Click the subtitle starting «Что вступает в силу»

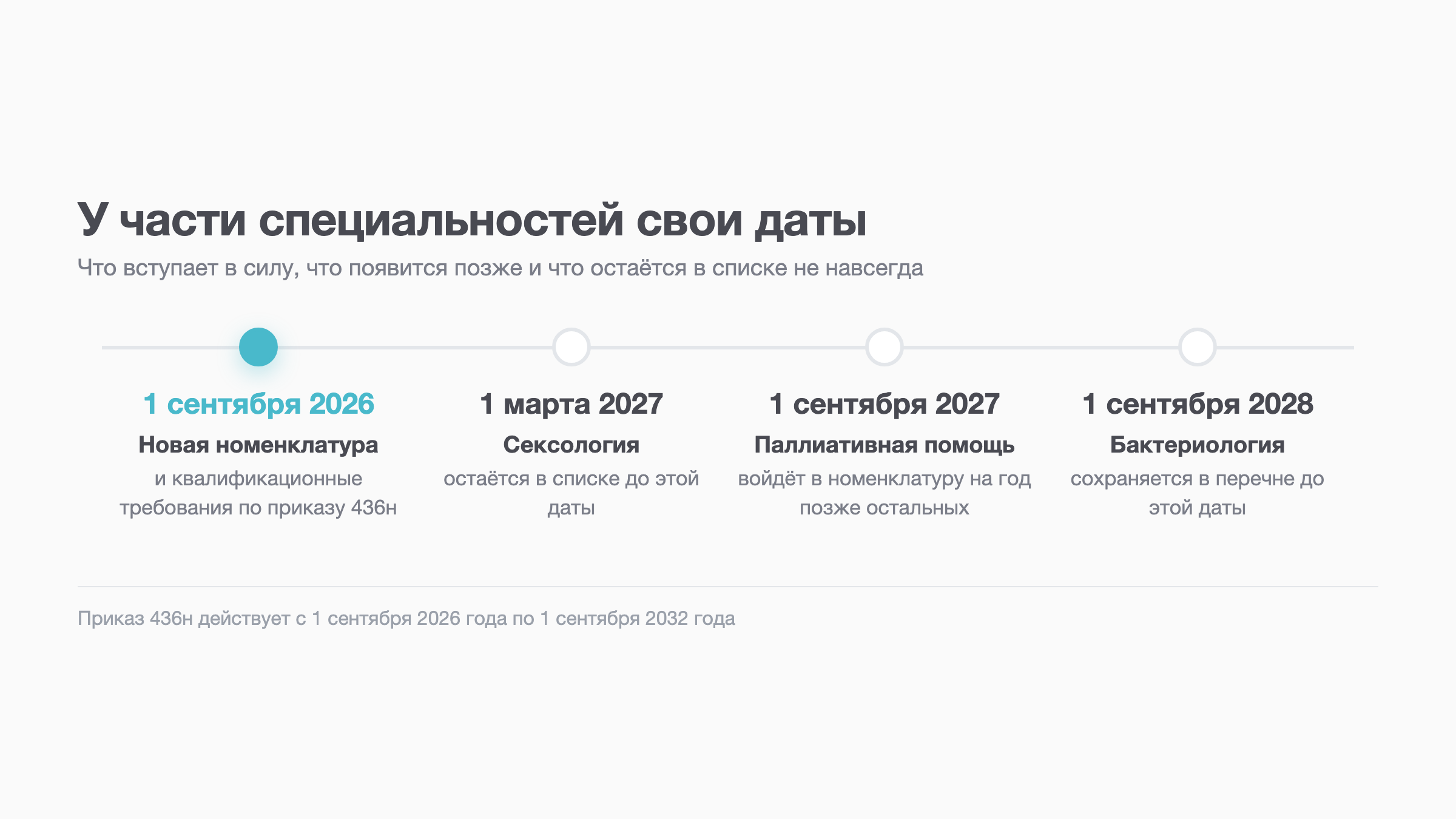(x=500, y=268)
